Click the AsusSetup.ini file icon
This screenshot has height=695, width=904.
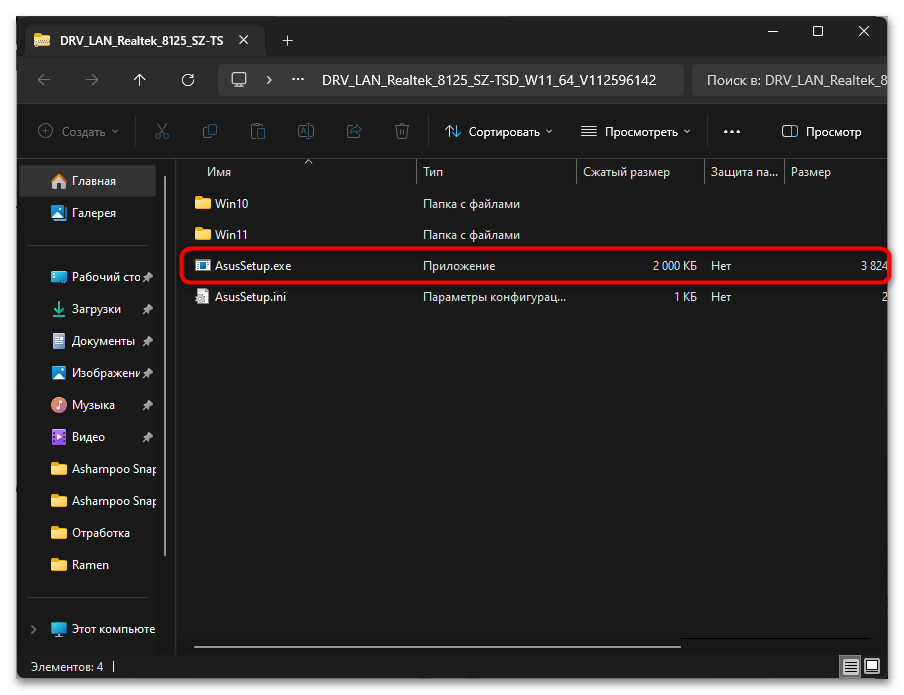point(202,296)
